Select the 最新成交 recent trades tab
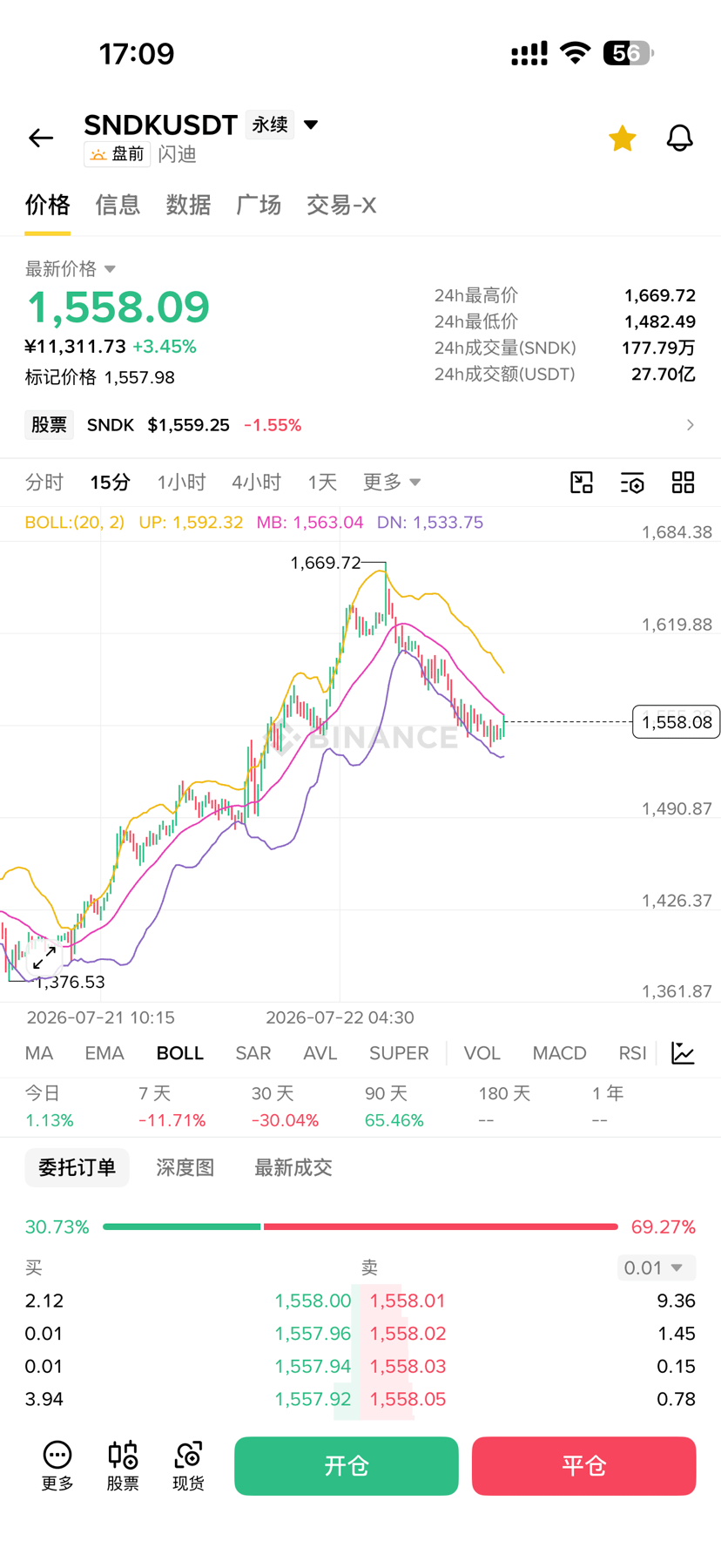The width and height of the screenshot is (721, 1568). [x=293, y=1167]
